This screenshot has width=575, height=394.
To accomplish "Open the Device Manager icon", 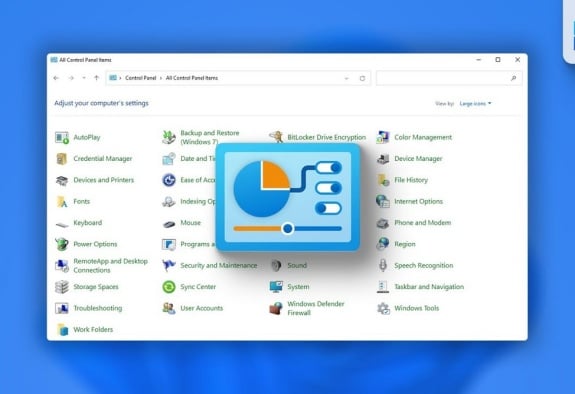I will pos(383,159).
